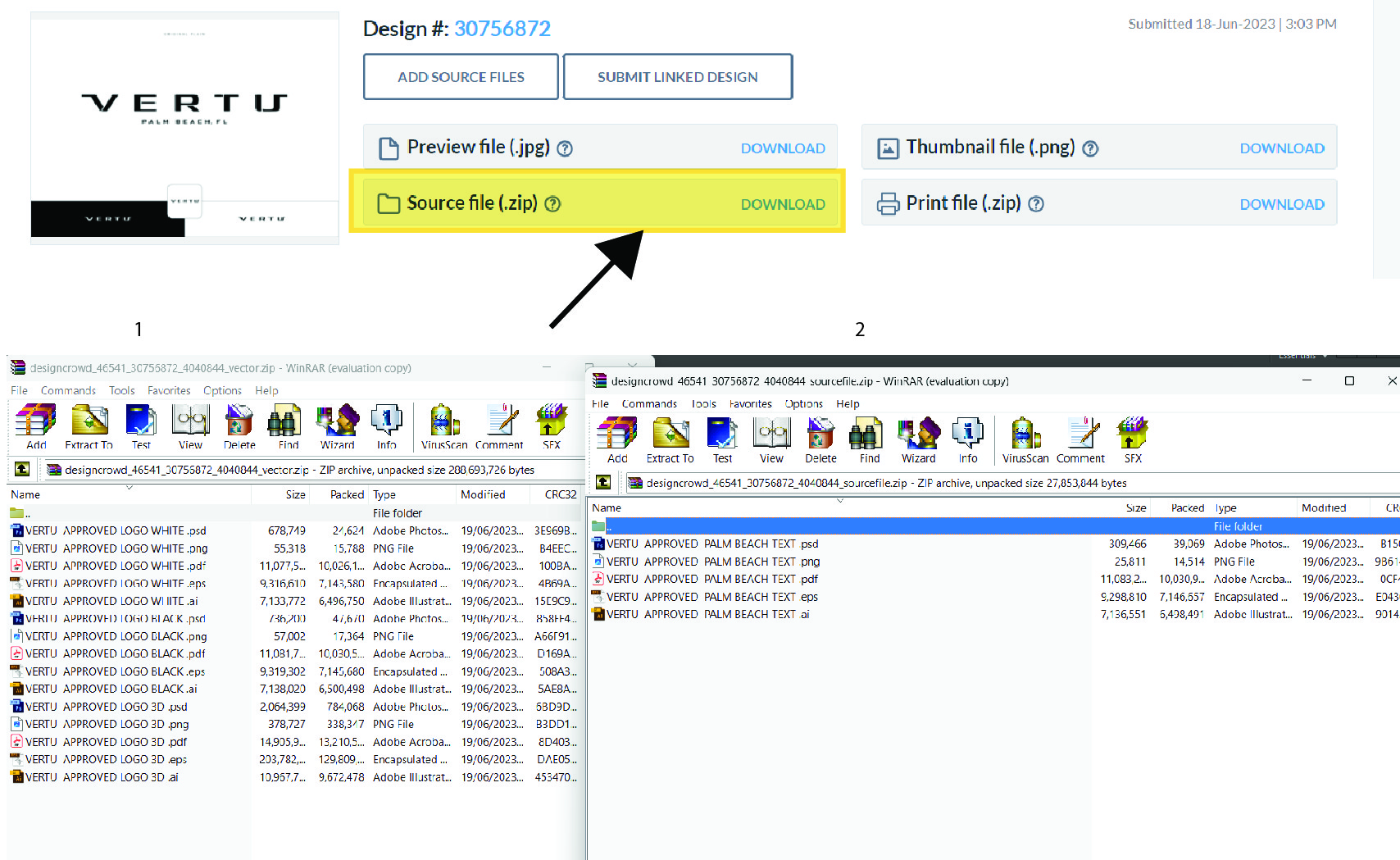Sort by Name column in vector.zip window
Image resolution: width=1400 pixels, height=860 pixels.
pos(129,494)
